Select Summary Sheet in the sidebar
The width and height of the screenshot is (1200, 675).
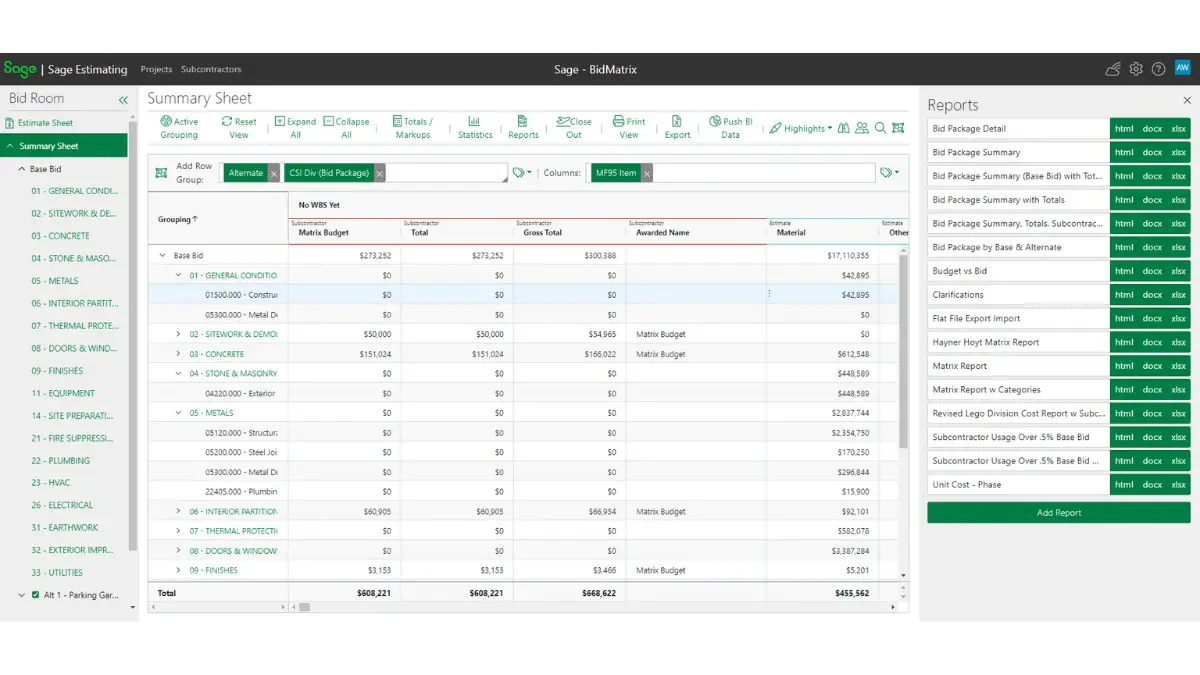pos(64,146)
